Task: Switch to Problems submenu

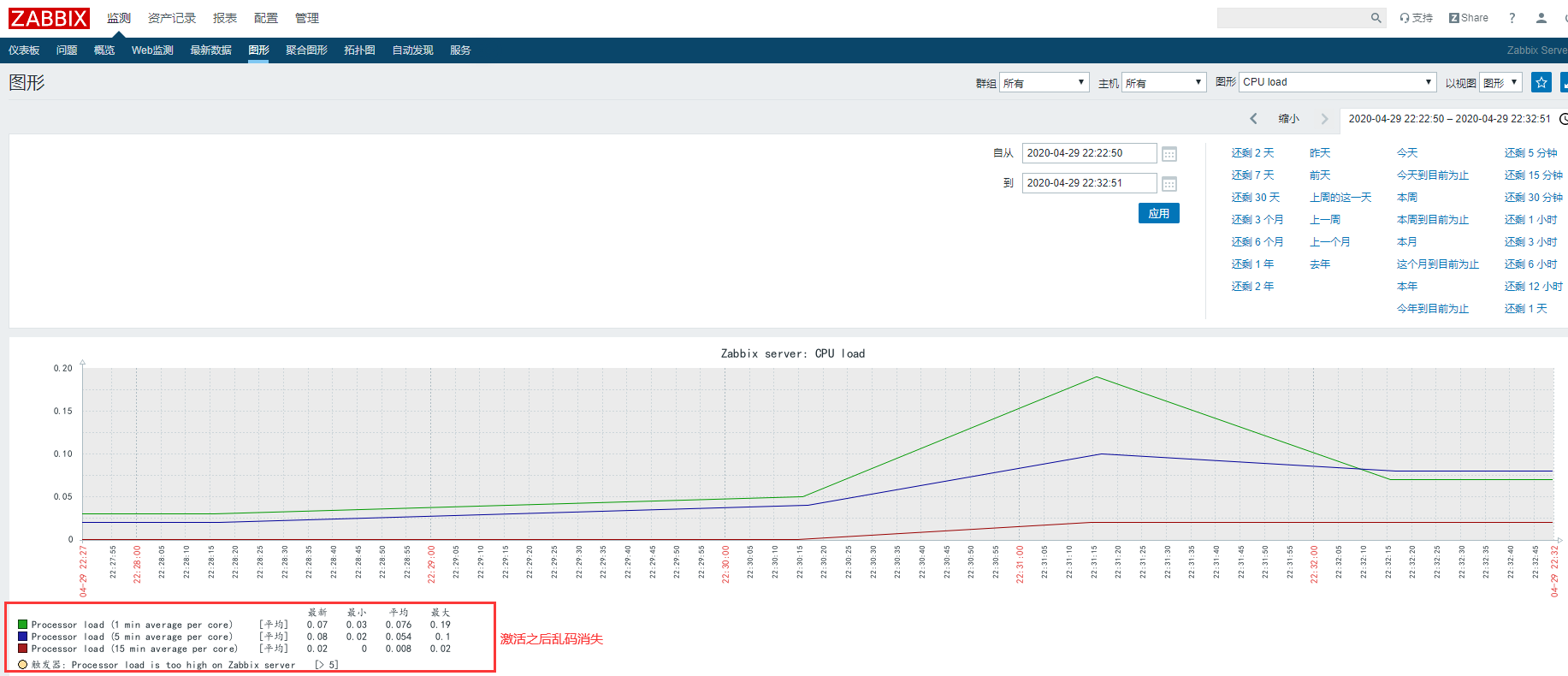Action: click(x=67, y=50)
